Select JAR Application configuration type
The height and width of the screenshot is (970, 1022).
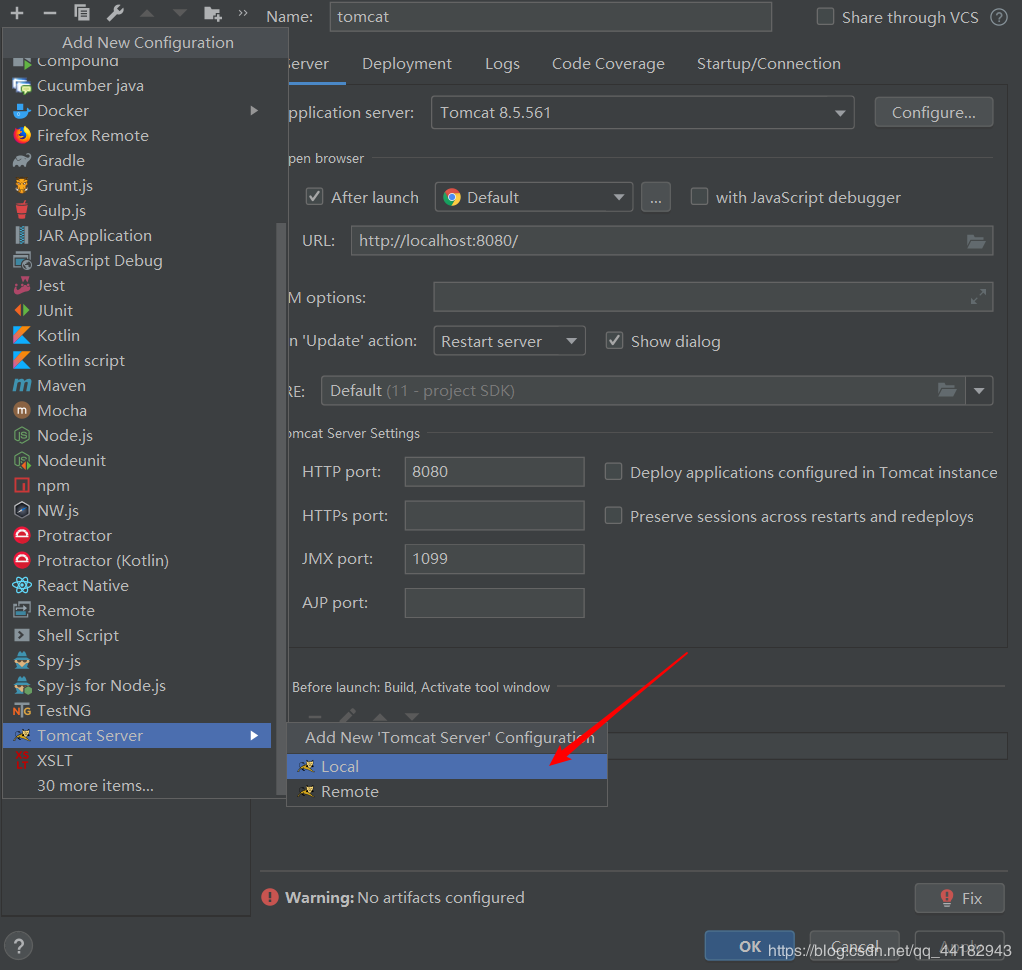(137, 235)
